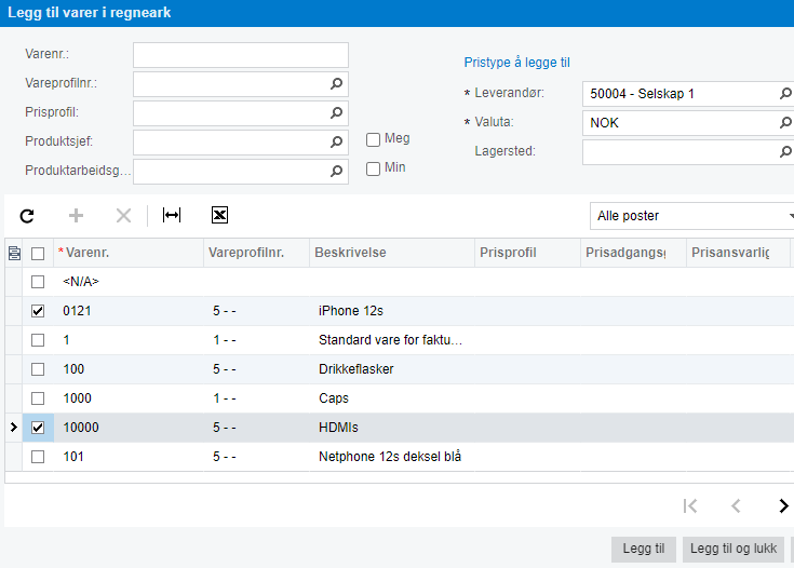Open lookup magnifier for Prisprofil field
The image size is (794, 568).
point(337,113)
